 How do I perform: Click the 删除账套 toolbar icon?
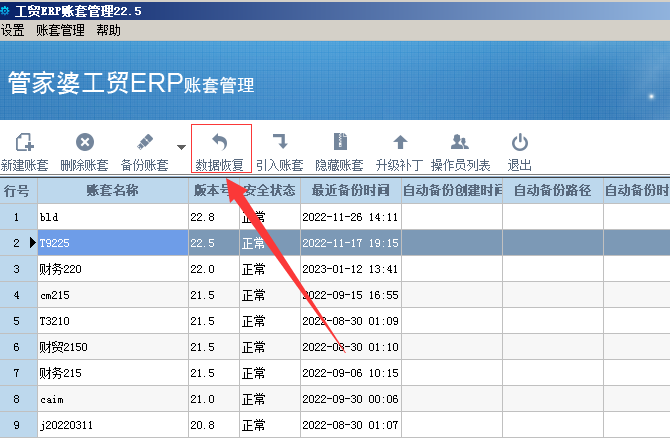(85, 142)
